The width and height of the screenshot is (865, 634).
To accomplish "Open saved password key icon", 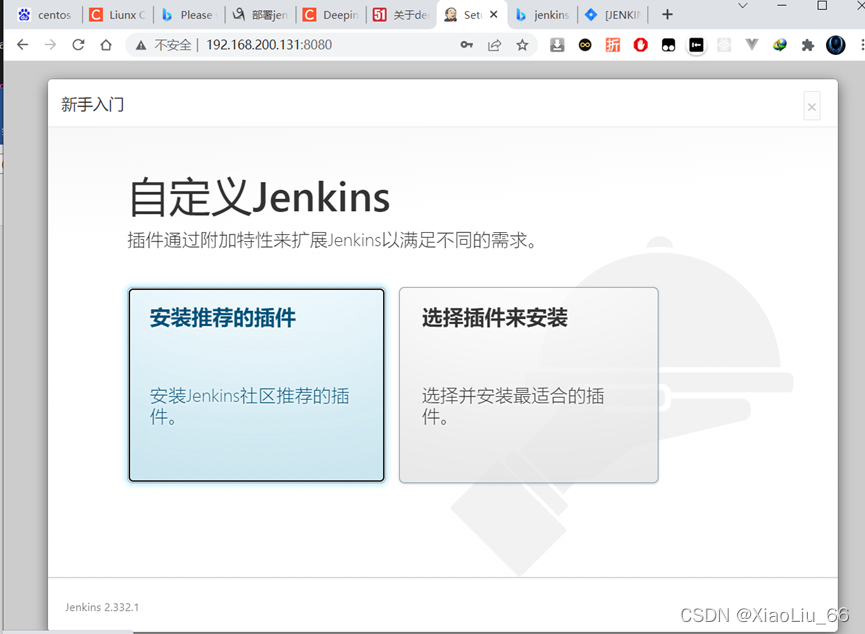I will click(467, 45).
